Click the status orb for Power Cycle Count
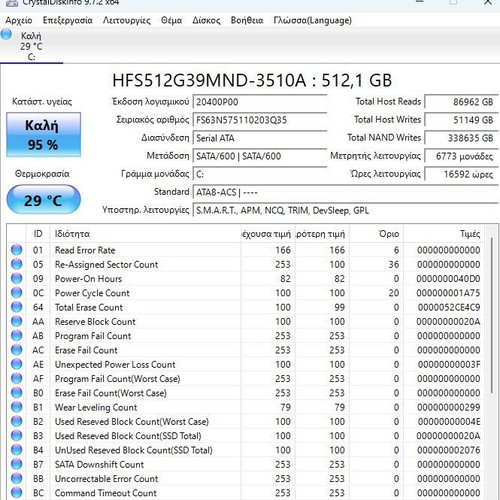Screen dimensions: 500x500 pyautogui.click(x=16, y=293)
